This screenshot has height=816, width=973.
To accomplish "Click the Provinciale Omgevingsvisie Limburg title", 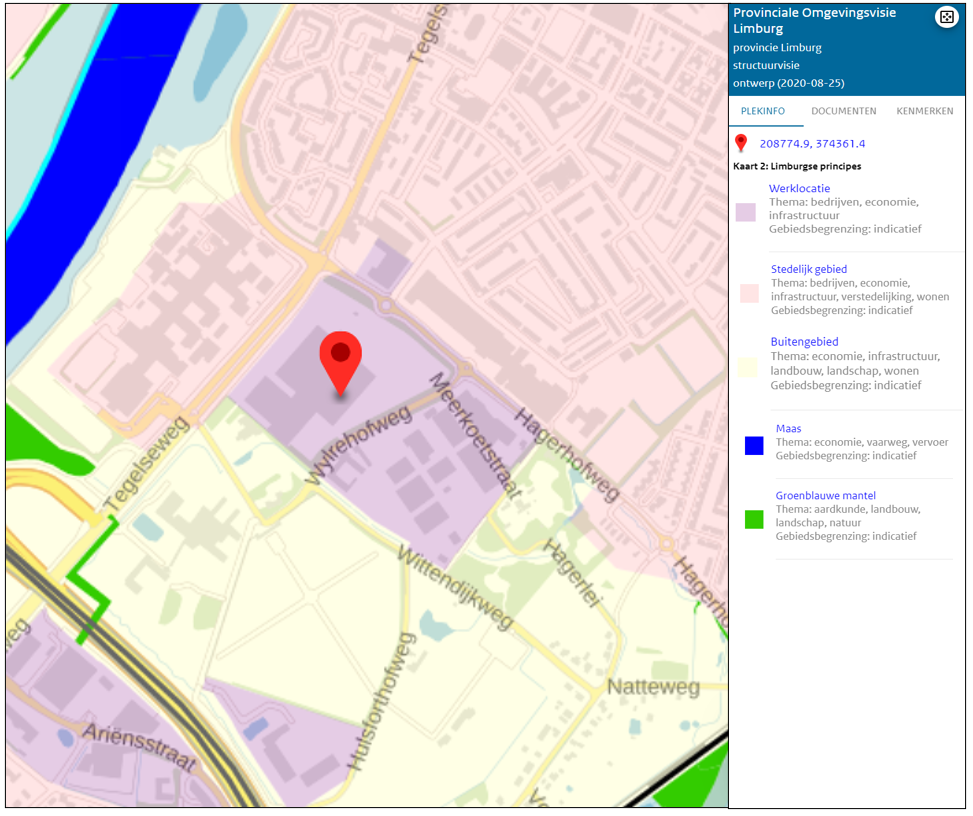I will coord(814,20).
